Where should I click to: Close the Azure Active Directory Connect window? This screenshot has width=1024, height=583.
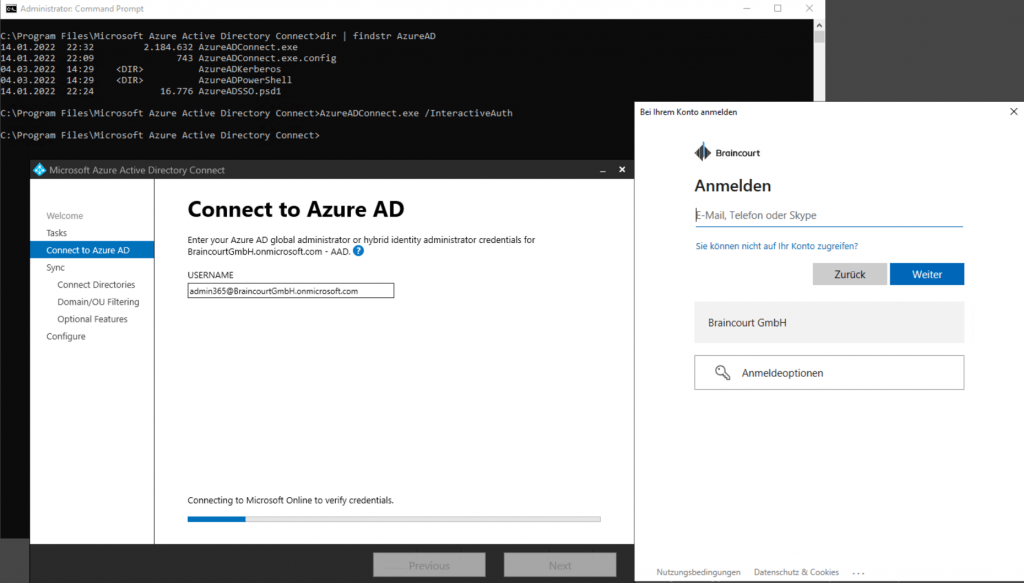622,170
